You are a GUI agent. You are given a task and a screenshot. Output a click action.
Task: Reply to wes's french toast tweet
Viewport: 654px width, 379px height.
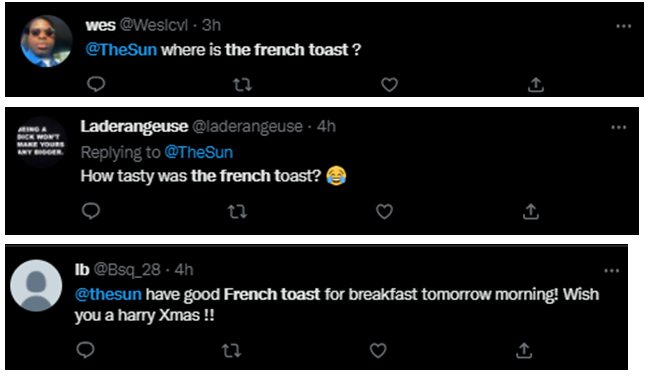pos(96,84)
